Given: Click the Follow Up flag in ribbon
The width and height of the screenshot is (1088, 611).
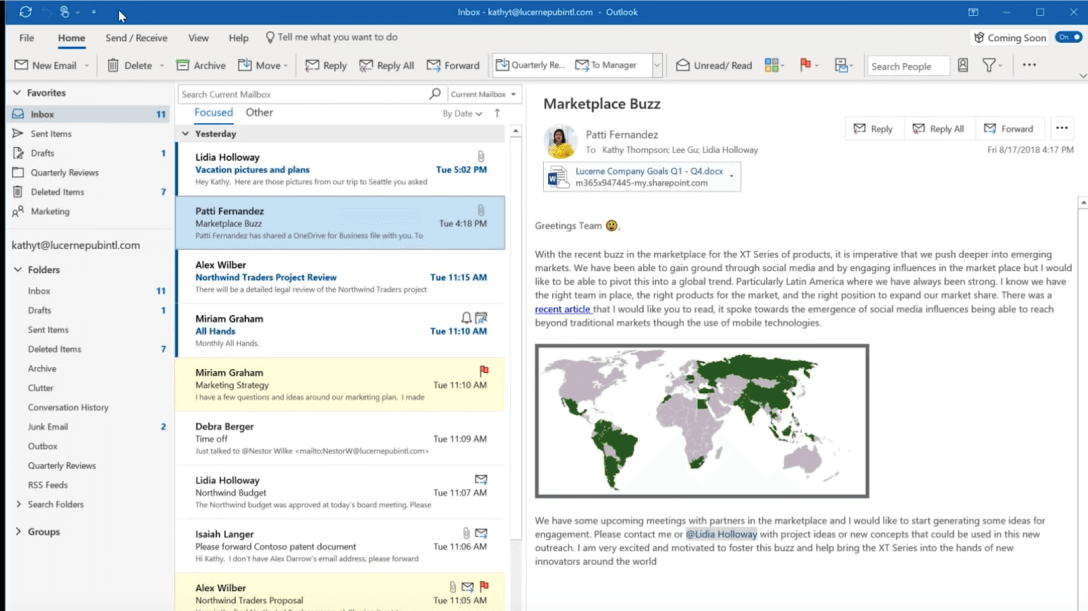Looking at the screenshot, I should 805,66.
